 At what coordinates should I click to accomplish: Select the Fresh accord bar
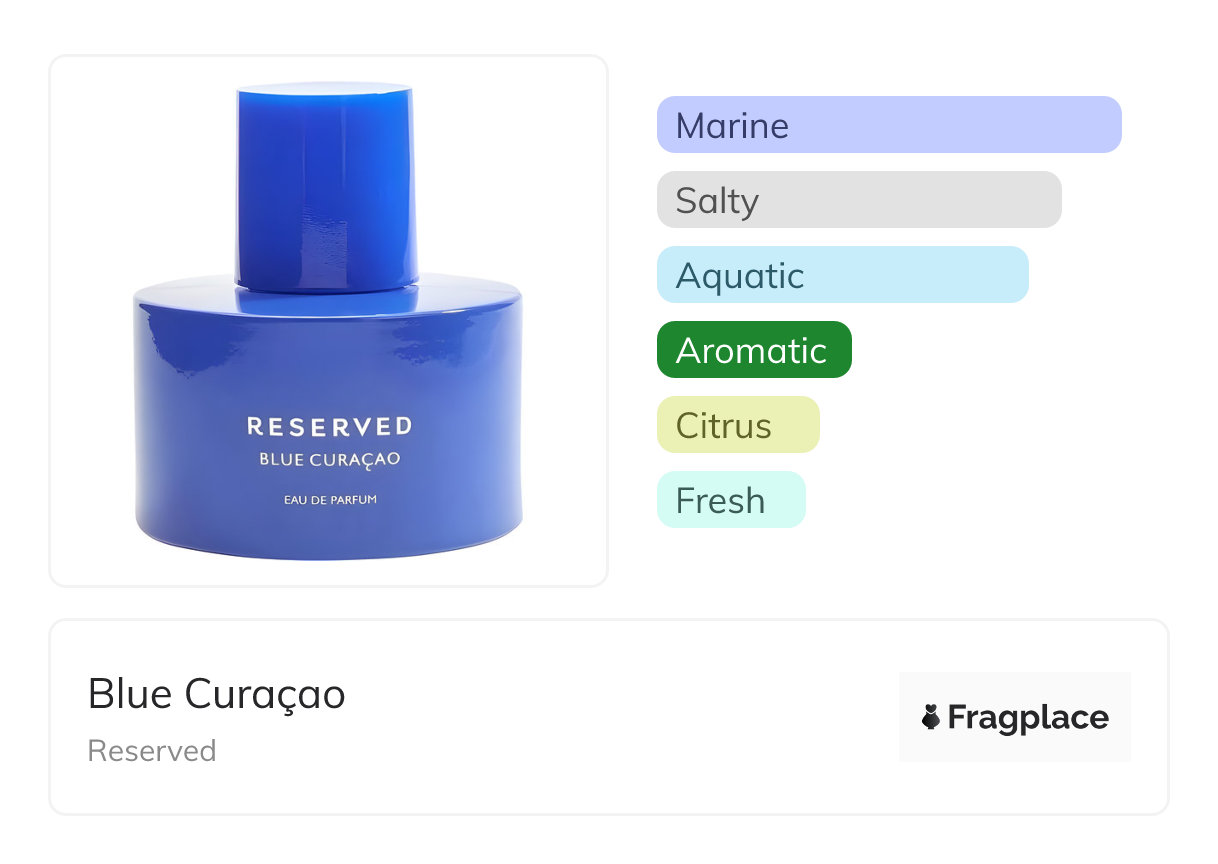pyautogui.click(x=731, y=500)
